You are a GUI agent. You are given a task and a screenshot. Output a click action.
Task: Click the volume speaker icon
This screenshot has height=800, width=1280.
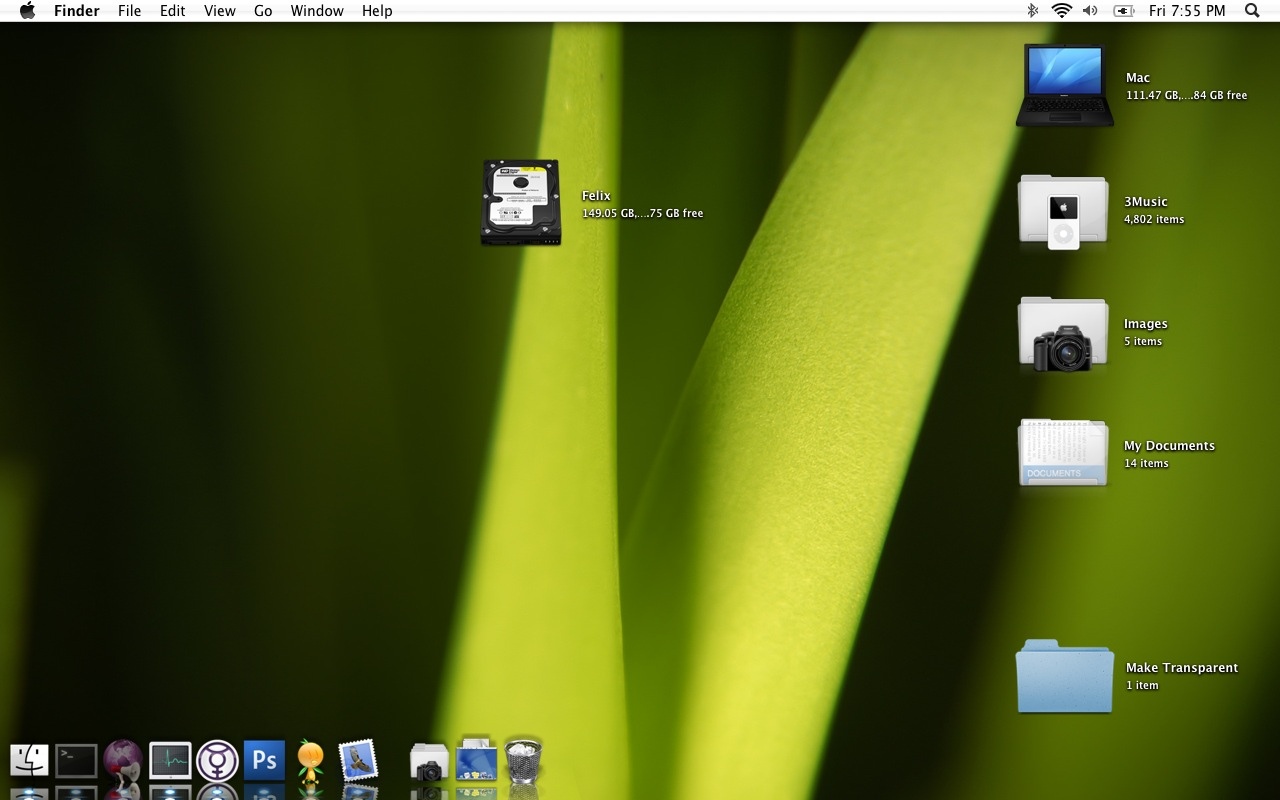(x=1090, y=11)
